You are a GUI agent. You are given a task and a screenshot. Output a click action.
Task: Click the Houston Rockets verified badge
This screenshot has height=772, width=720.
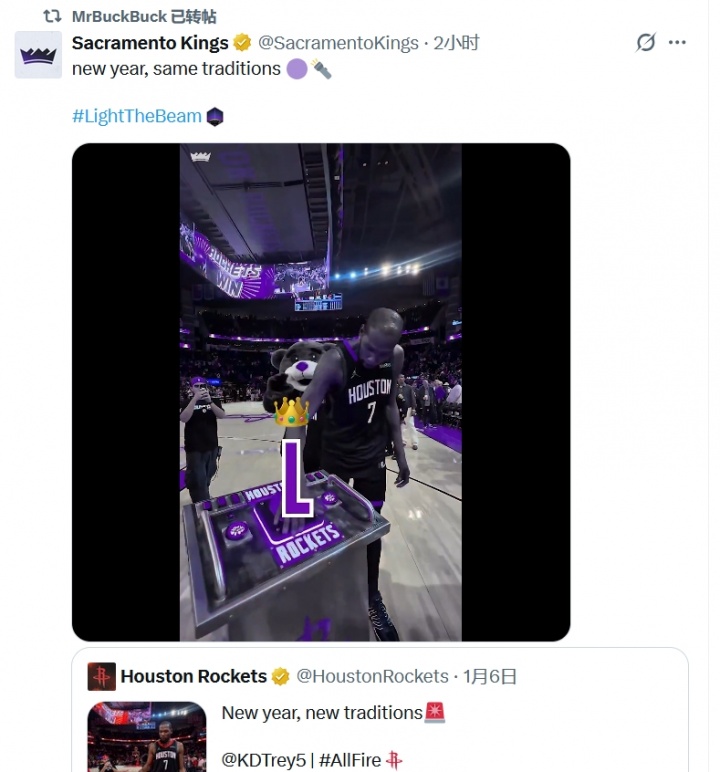pos(281,677)
